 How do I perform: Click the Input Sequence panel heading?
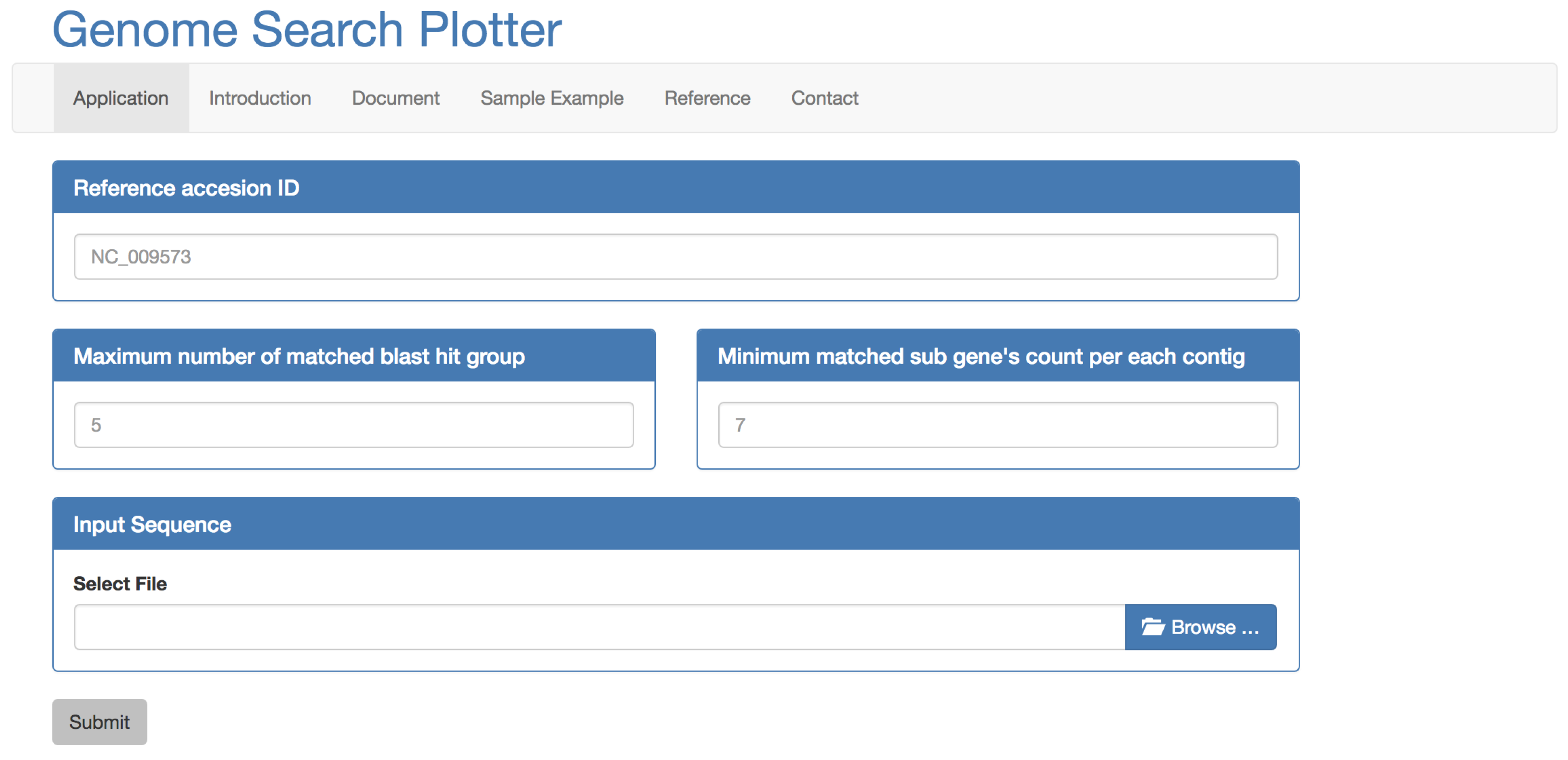point(152,524)
